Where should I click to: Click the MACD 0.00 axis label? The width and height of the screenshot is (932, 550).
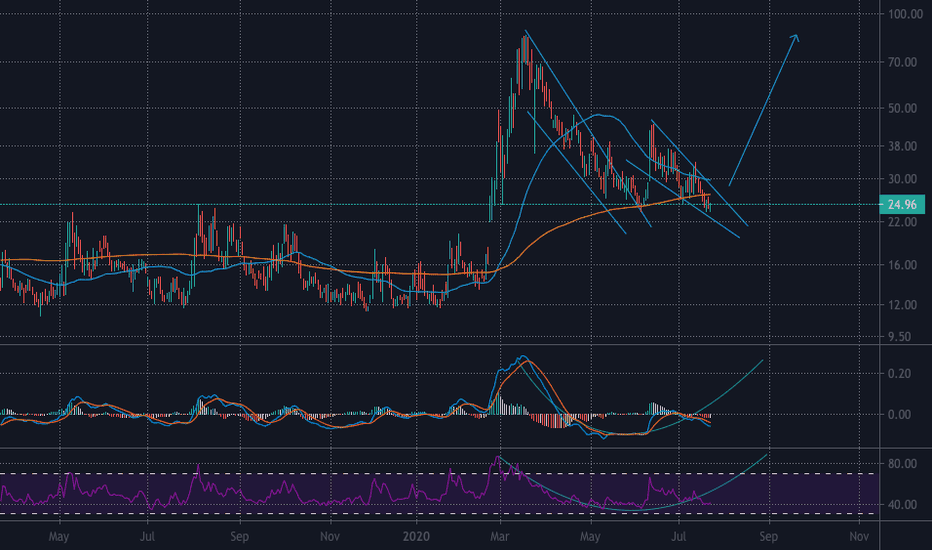(x=899, y=414)
